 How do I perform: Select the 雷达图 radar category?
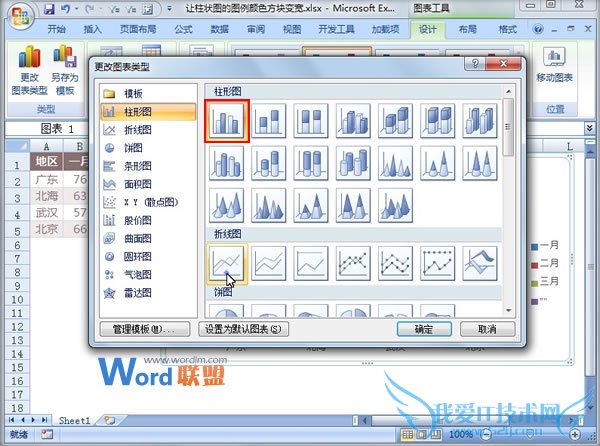(x=148, y=293)
